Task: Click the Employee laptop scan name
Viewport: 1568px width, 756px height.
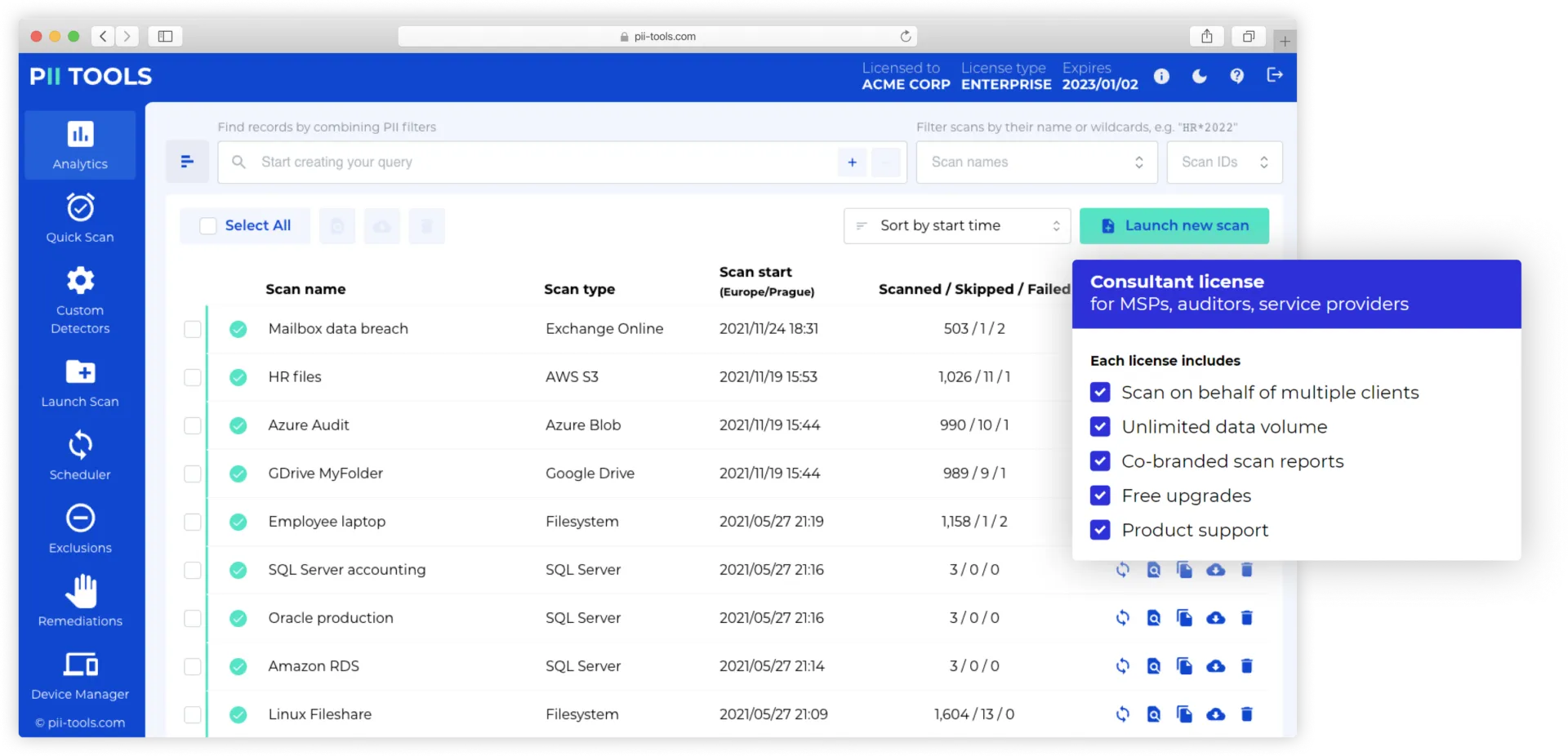Action: click(x=327, y=521)
